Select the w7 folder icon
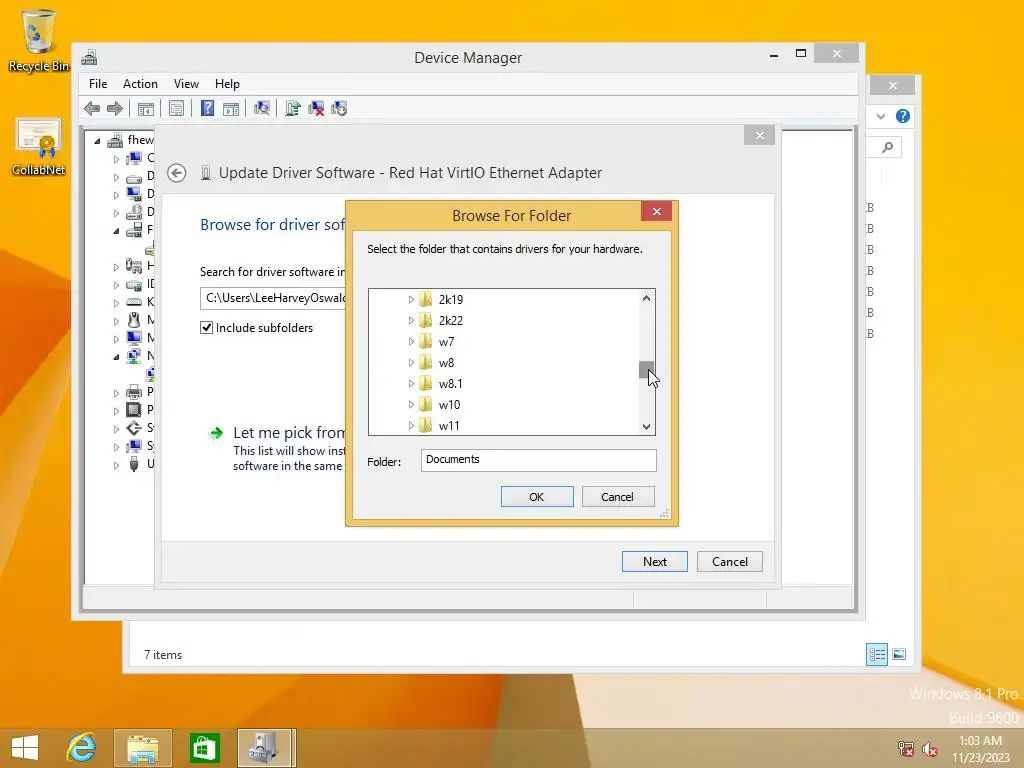This screenshot has height=768, width=1024. click(425, 341)
